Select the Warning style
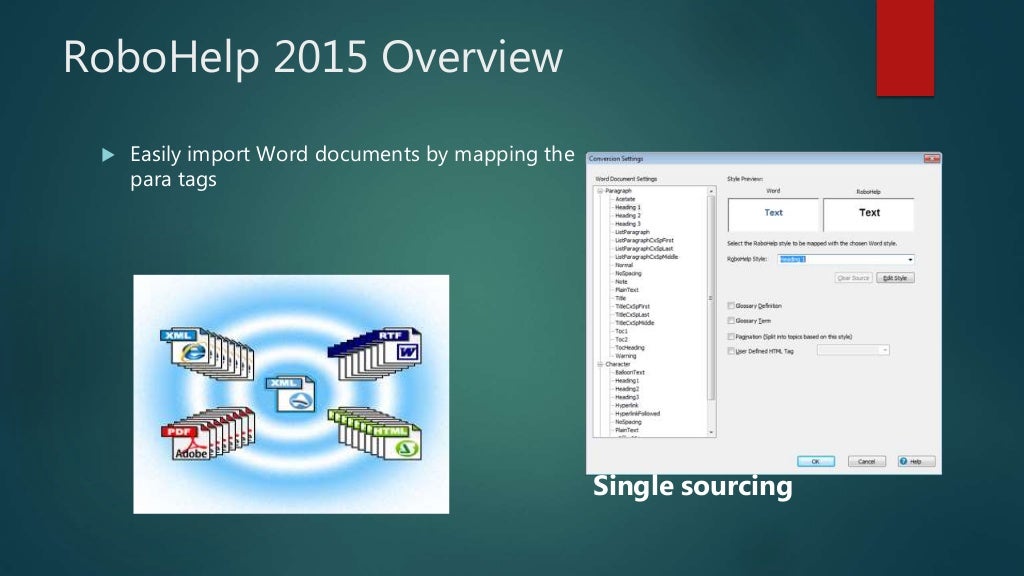The width and height of the screenshot is (1024, 576). pyautogui.click(x=625, y=356)
